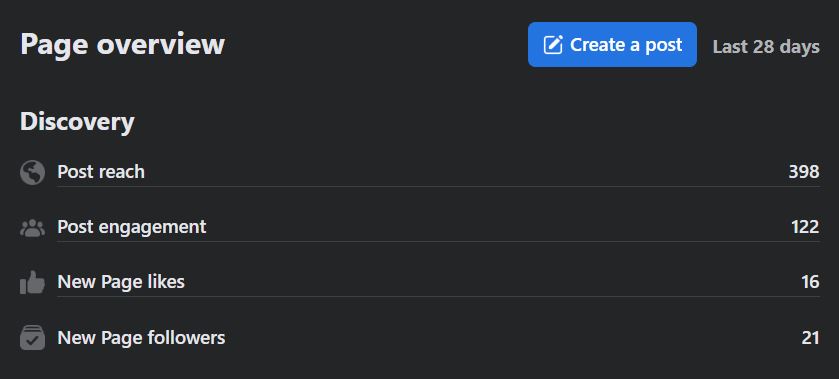Click the divider line under Post engagement
The image size is (839, 379).
click(438, 241)
